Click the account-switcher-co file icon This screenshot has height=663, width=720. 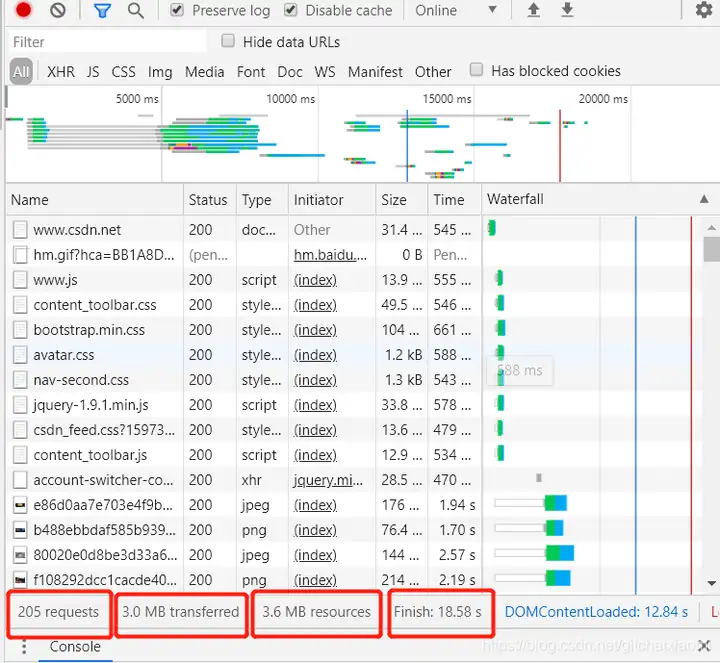tap(20, 480)
